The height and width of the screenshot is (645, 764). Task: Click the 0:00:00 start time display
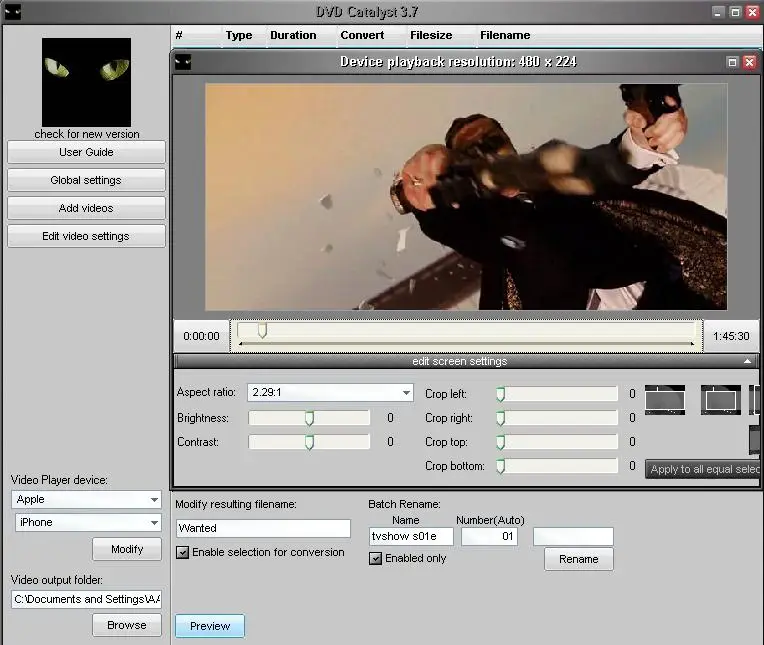(201, 336)
